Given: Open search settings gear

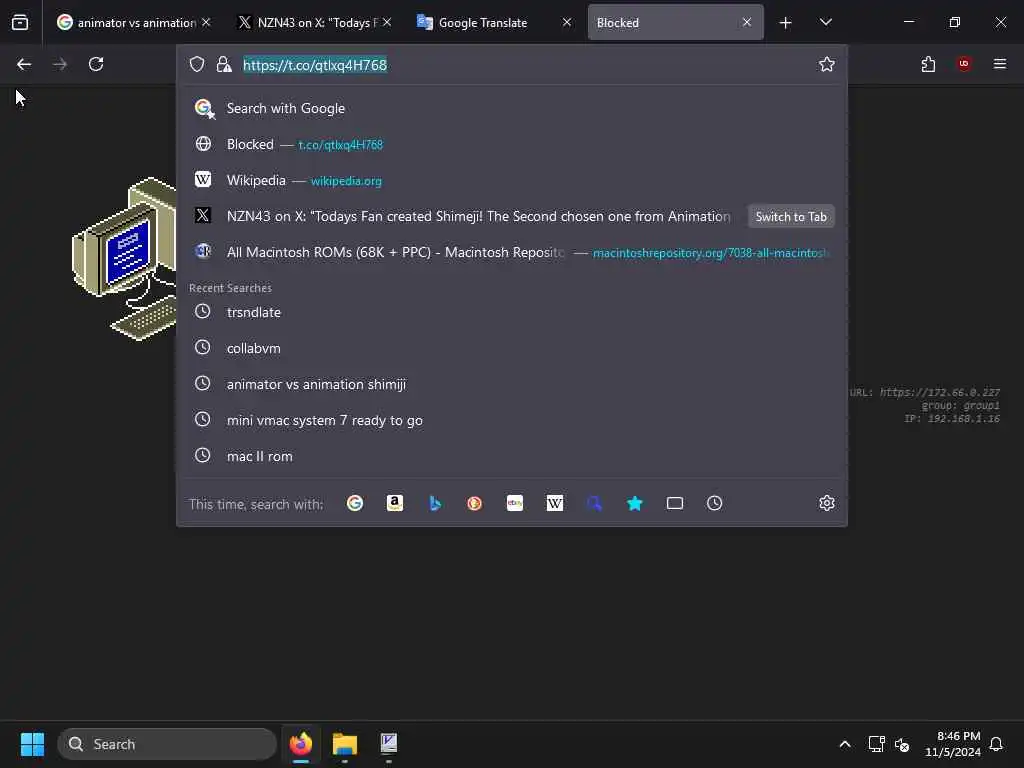Looking at the screenshot, I should [827, 503].
